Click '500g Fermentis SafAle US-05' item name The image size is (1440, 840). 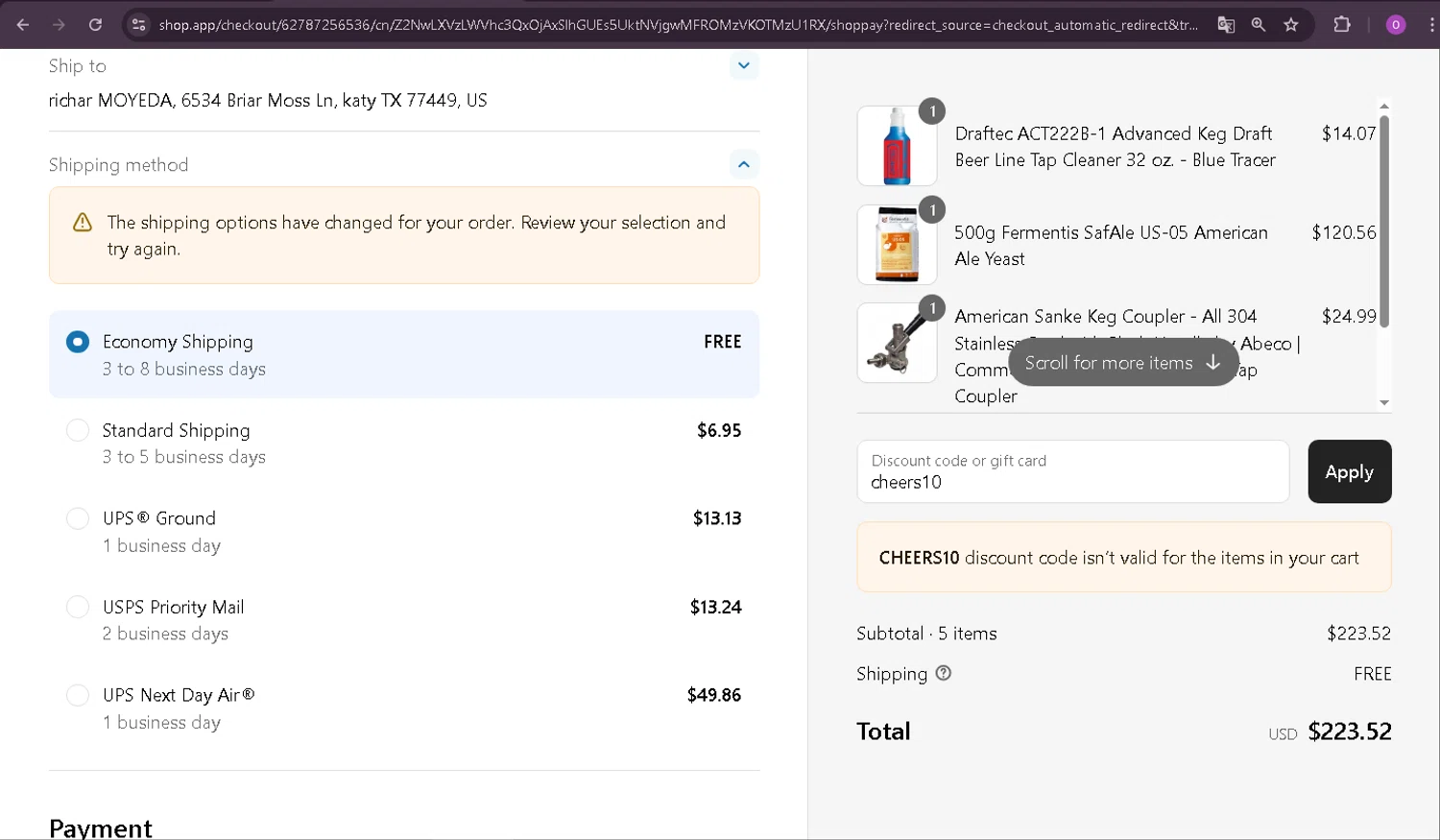[x=1111, y=246]
